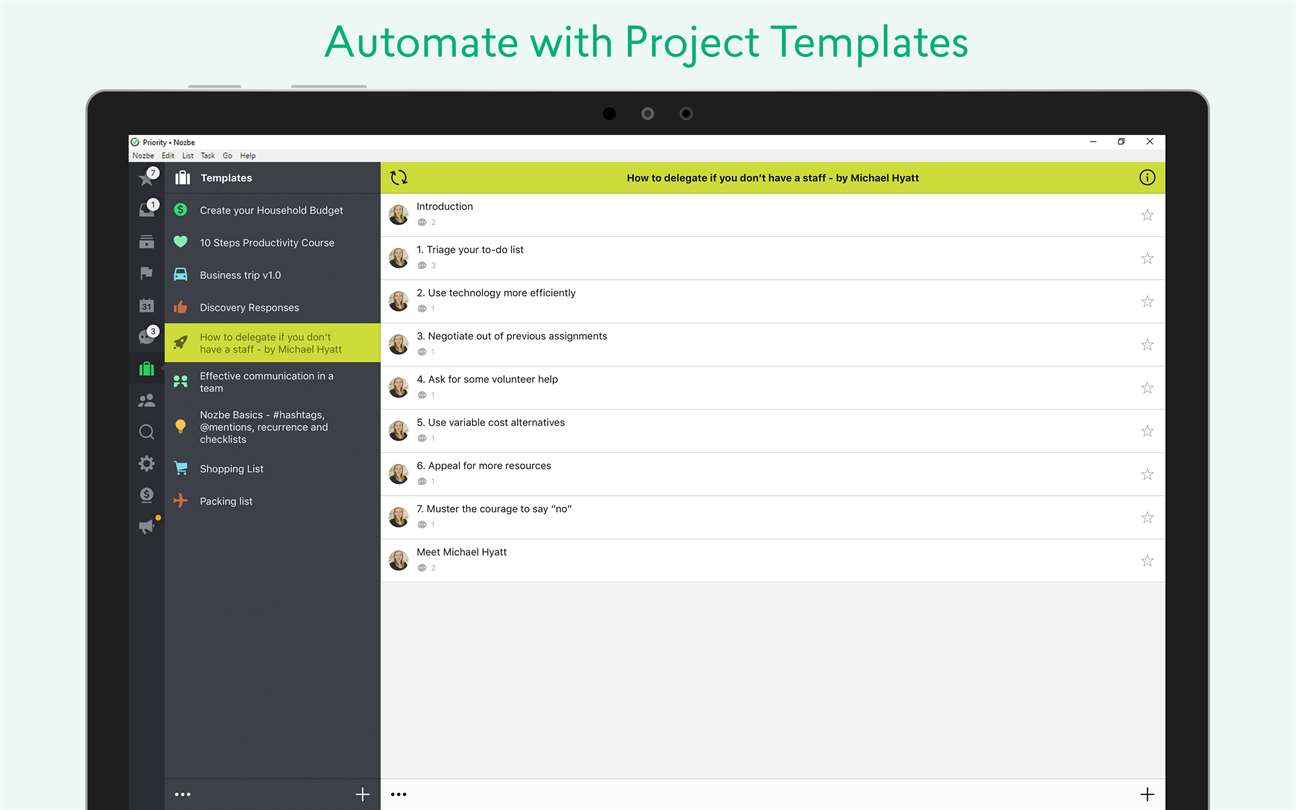Open the three-dots menu under task list

399,795
